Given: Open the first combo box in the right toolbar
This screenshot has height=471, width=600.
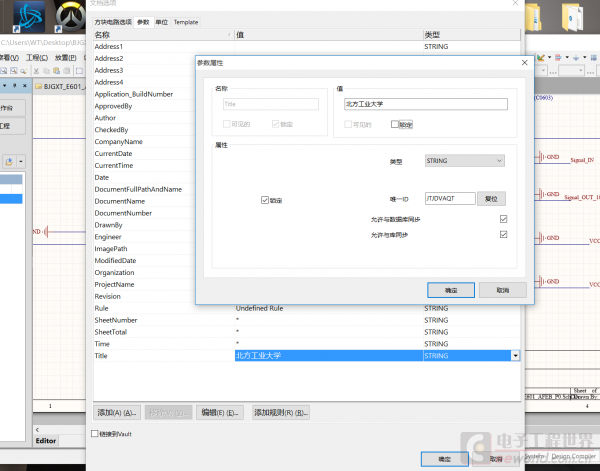Looking at the screenshot, I should [x=543, y=71].
